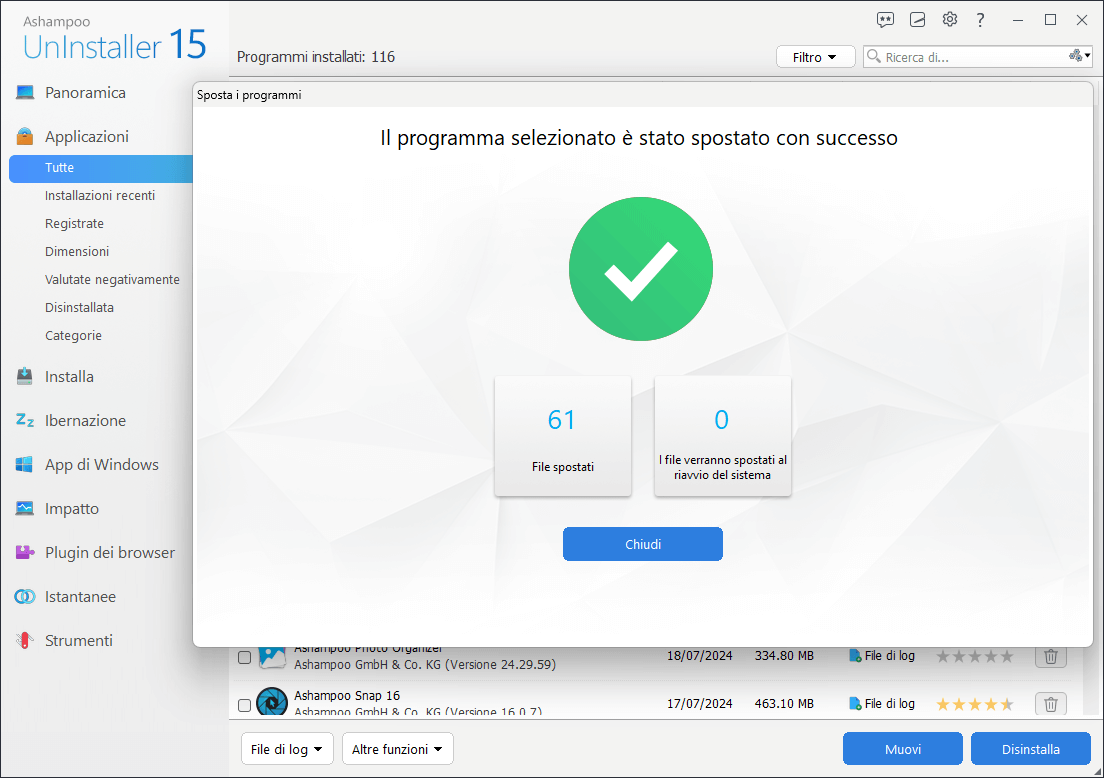Expand the File di log bottom dropdown
This screenshot has width=1104, height=778.
[x=287, y=749]
